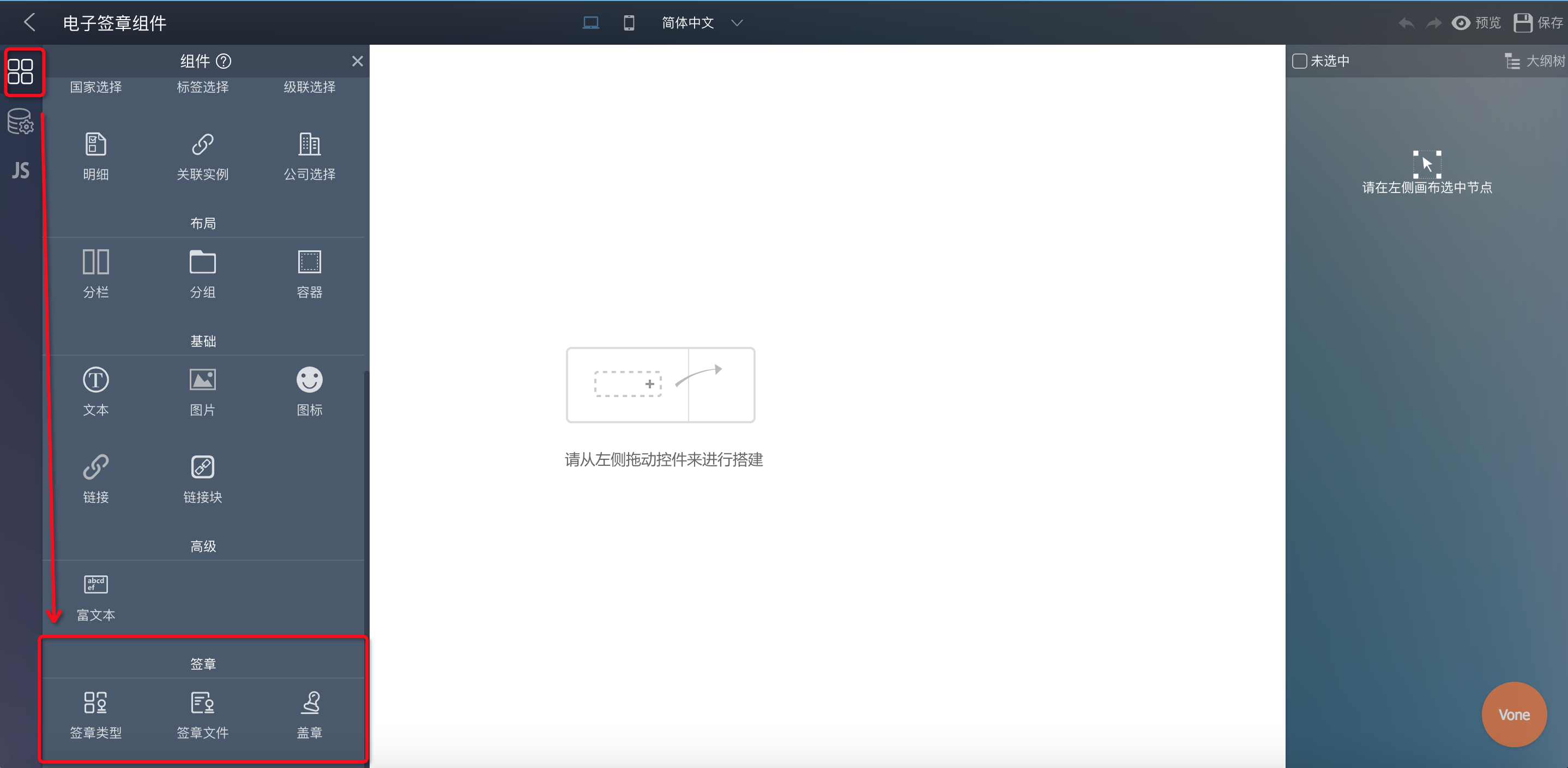Open the data source settings sidebar tab
1568x768 pixels.
[x=21, y=122]
